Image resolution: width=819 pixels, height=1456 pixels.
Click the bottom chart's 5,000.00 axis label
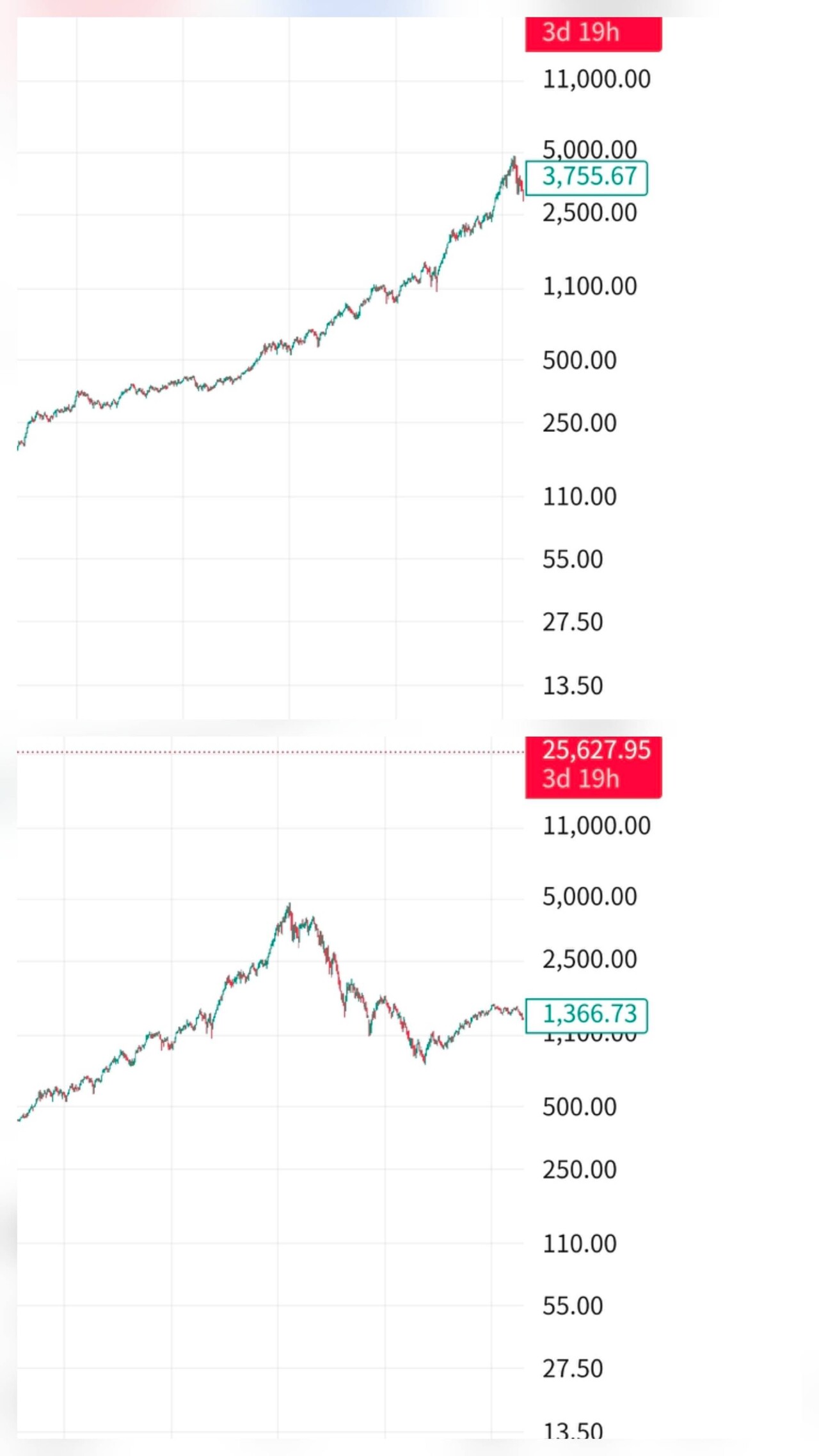click(589, 897)
